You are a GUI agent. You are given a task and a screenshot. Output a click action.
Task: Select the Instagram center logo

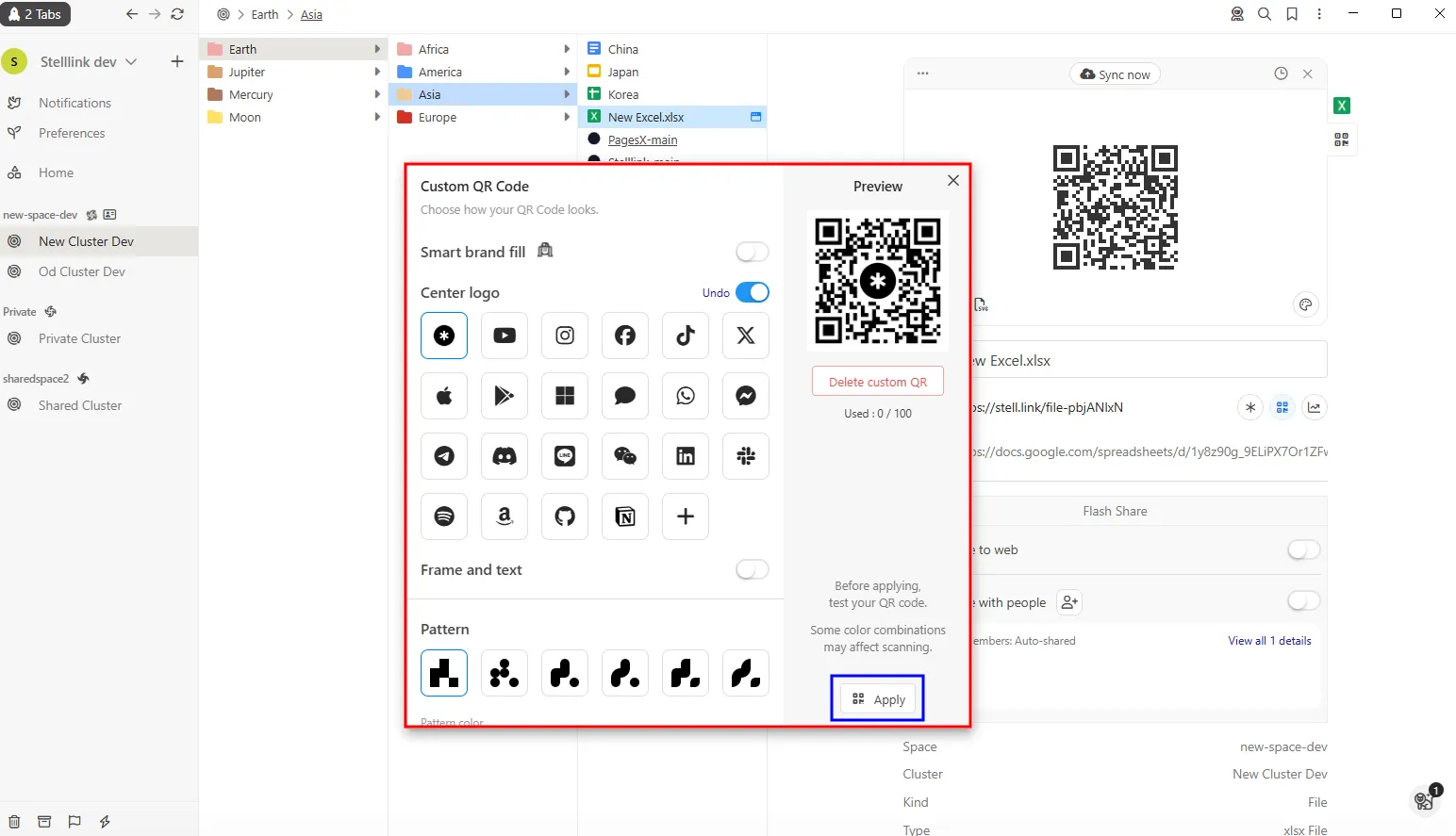click(x=564, y=336)
